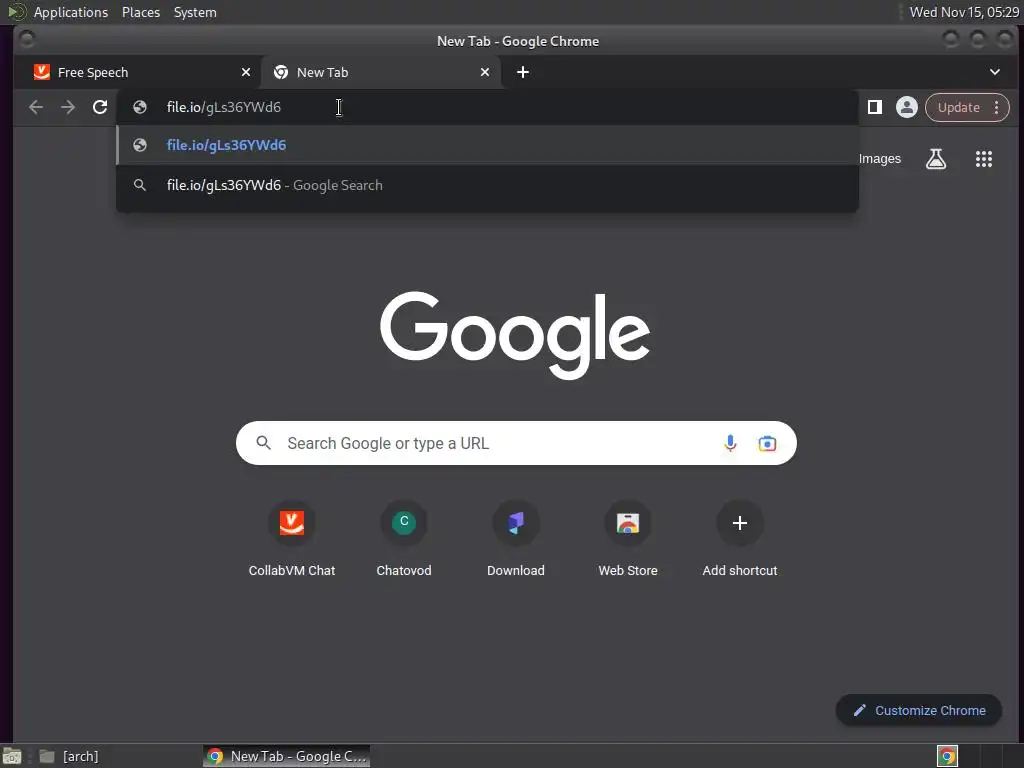Open the Images link
Image resolution: width=1024 pixels, height=768 pixels.
coord(880,159)
